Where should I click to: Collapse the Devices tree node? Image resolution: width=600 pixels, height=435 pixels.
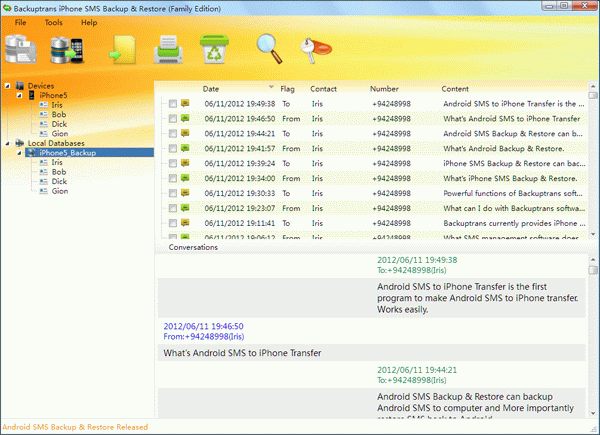point(8,86)
